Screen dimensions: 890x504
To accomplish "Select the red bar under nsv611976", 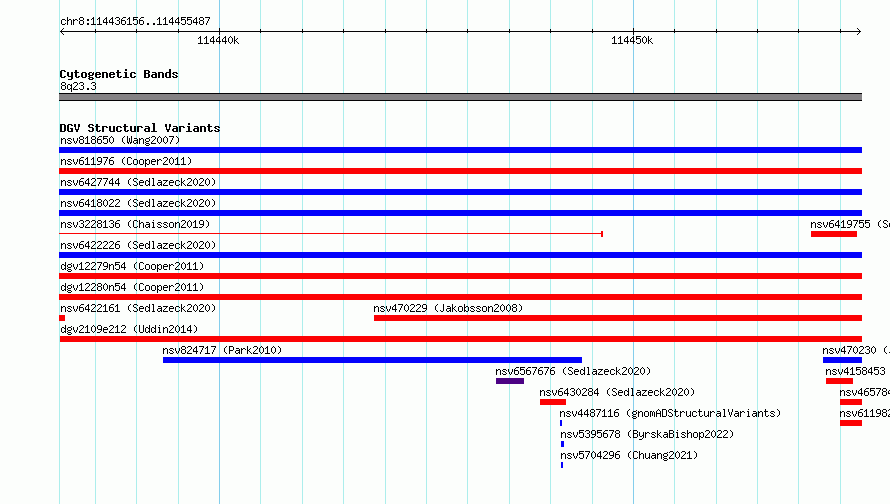I will [x=460, y=171].
